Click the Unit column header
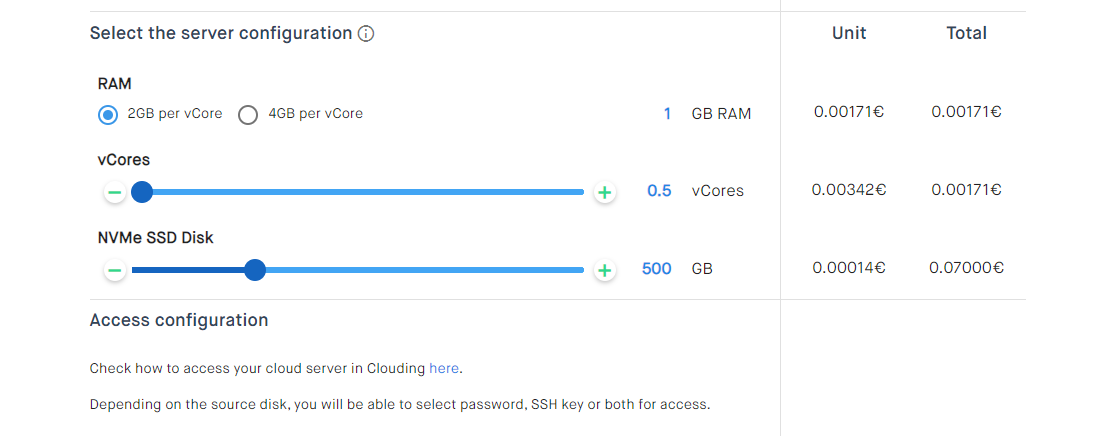Screen dimensions: 1105x436 849,33
